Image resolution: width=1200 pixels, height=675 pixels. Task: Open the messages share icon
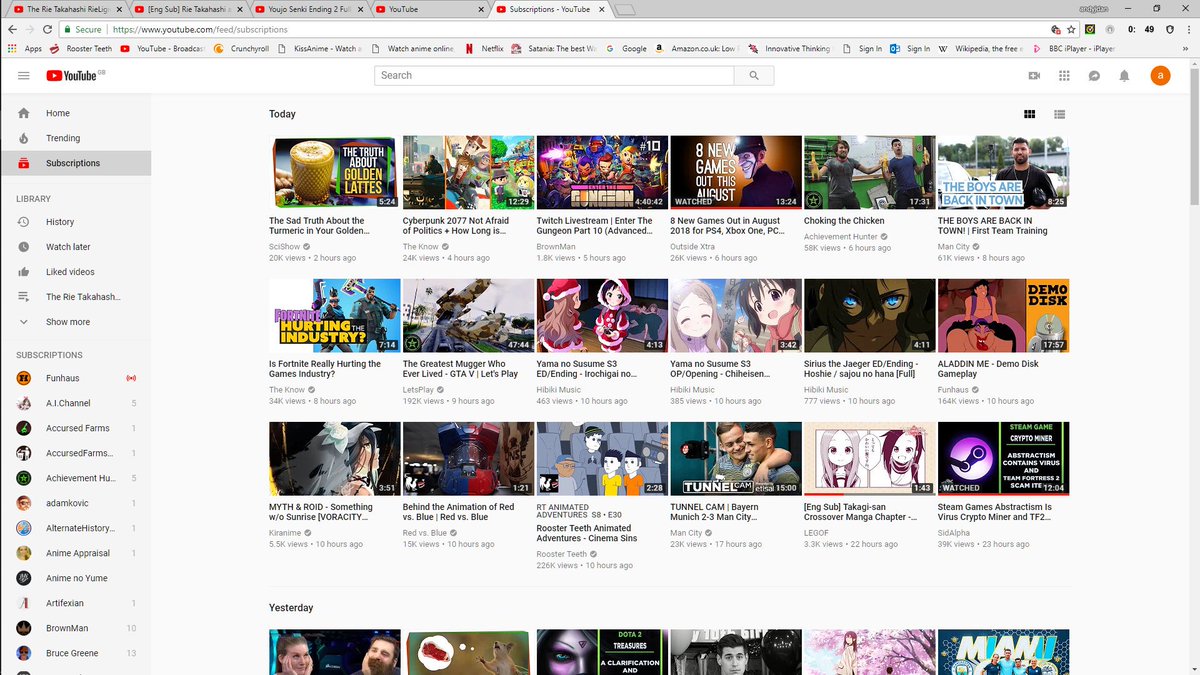1094,76
